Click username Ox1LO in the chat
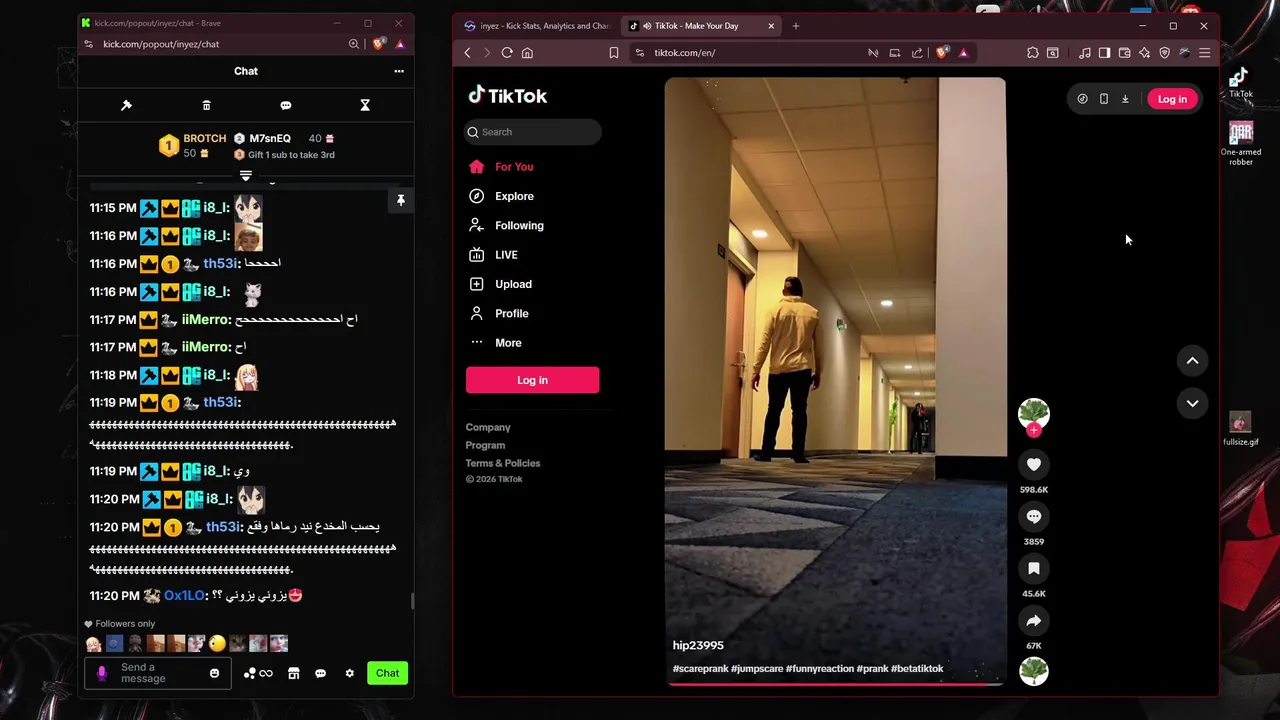Viewport: 1280px width, 720px height. point(185,595)
